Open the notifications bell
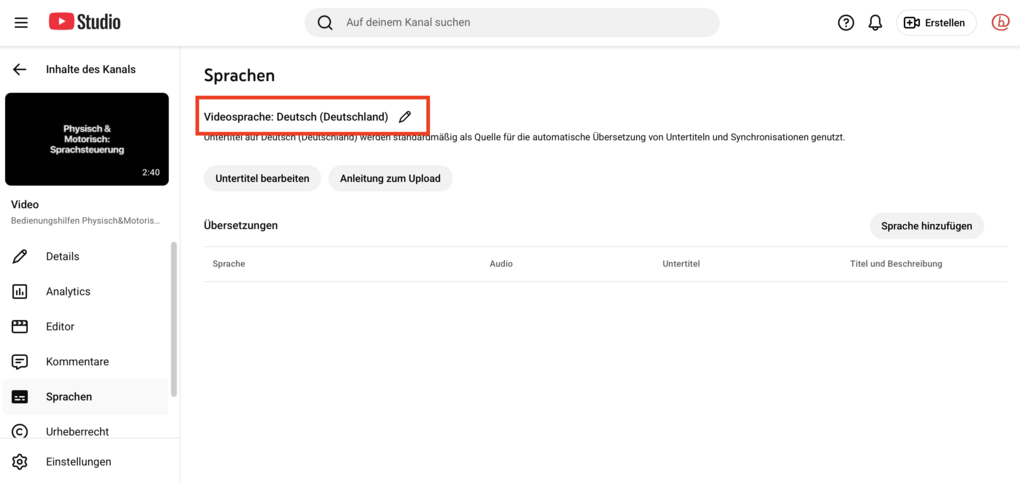 [x=875, y=23]
